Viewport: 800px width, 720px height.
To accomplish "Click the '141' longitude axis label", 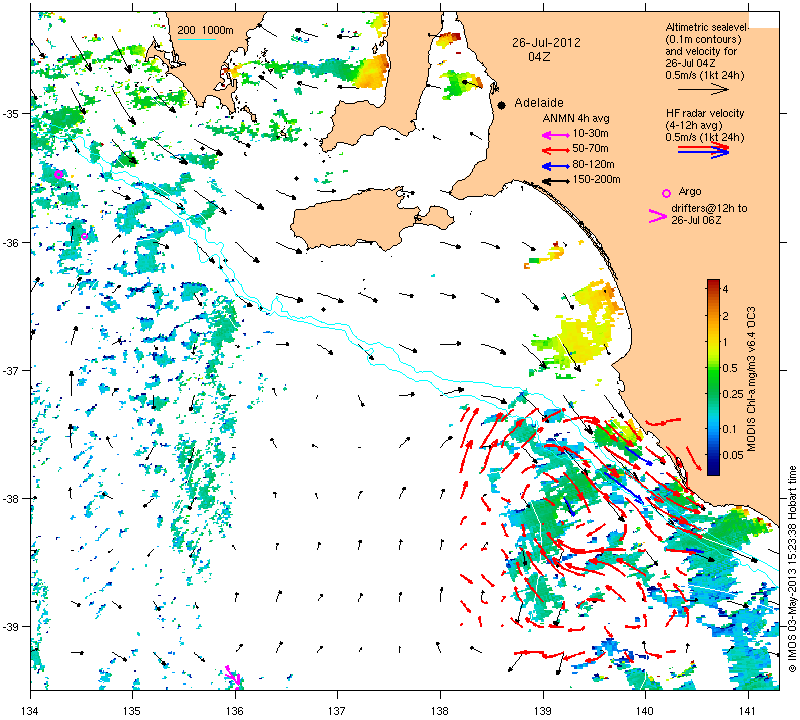I will point(748,709).
